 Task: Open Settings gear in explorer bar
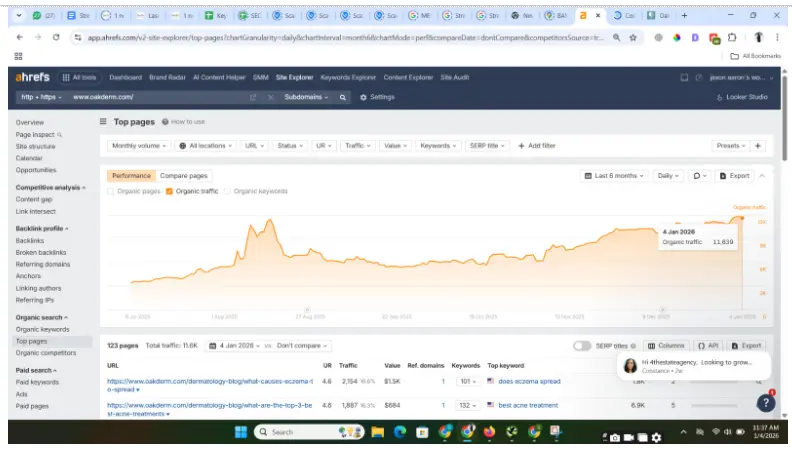pyautogui.click(x=377, y=97)
